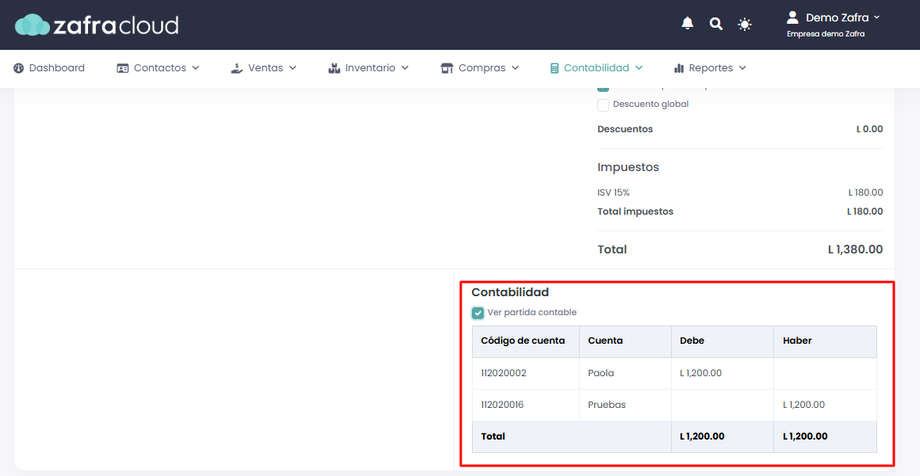This screenshot has height=476, width=920.
Task: Click Pruebas account name cell
Action: [625, 405]
